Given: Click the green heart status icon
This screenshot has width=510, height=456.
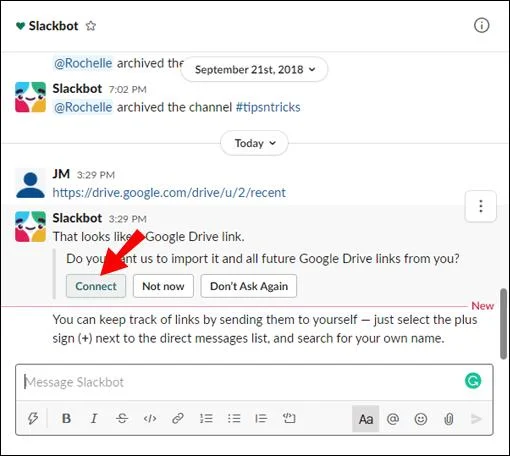Looking at the screenshot, I should click(20, 26).
